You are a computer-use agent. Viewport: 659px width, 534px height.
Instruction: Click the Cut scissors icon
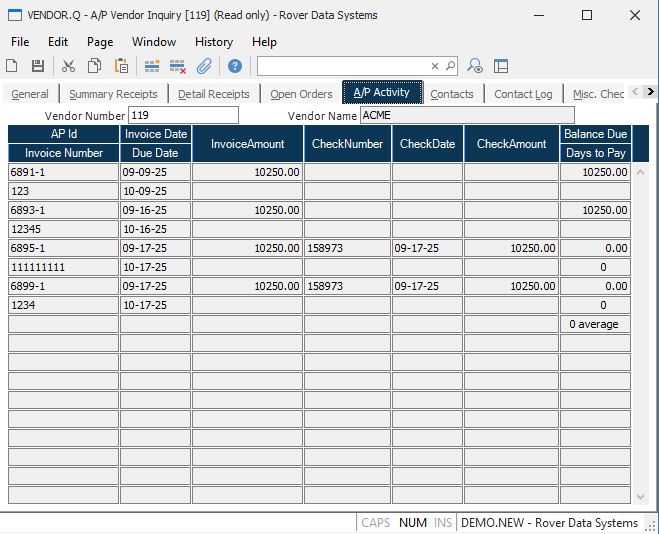point(68,66)
